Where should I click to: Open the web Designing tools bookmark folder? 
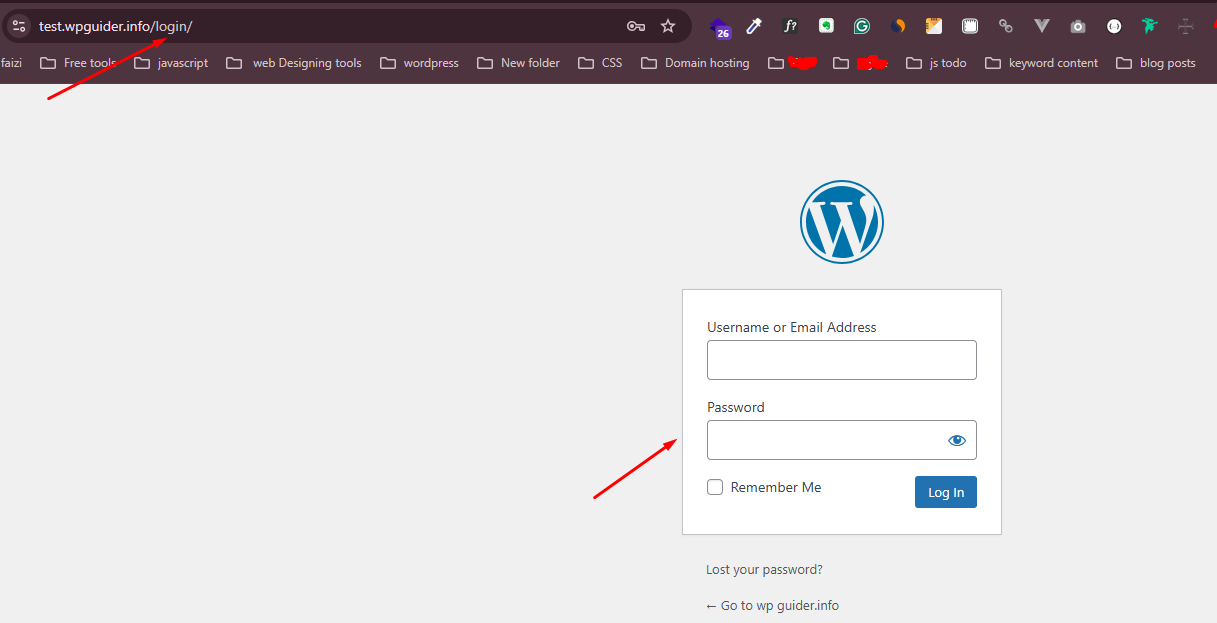pyautogui.click(x=294, y=63)
